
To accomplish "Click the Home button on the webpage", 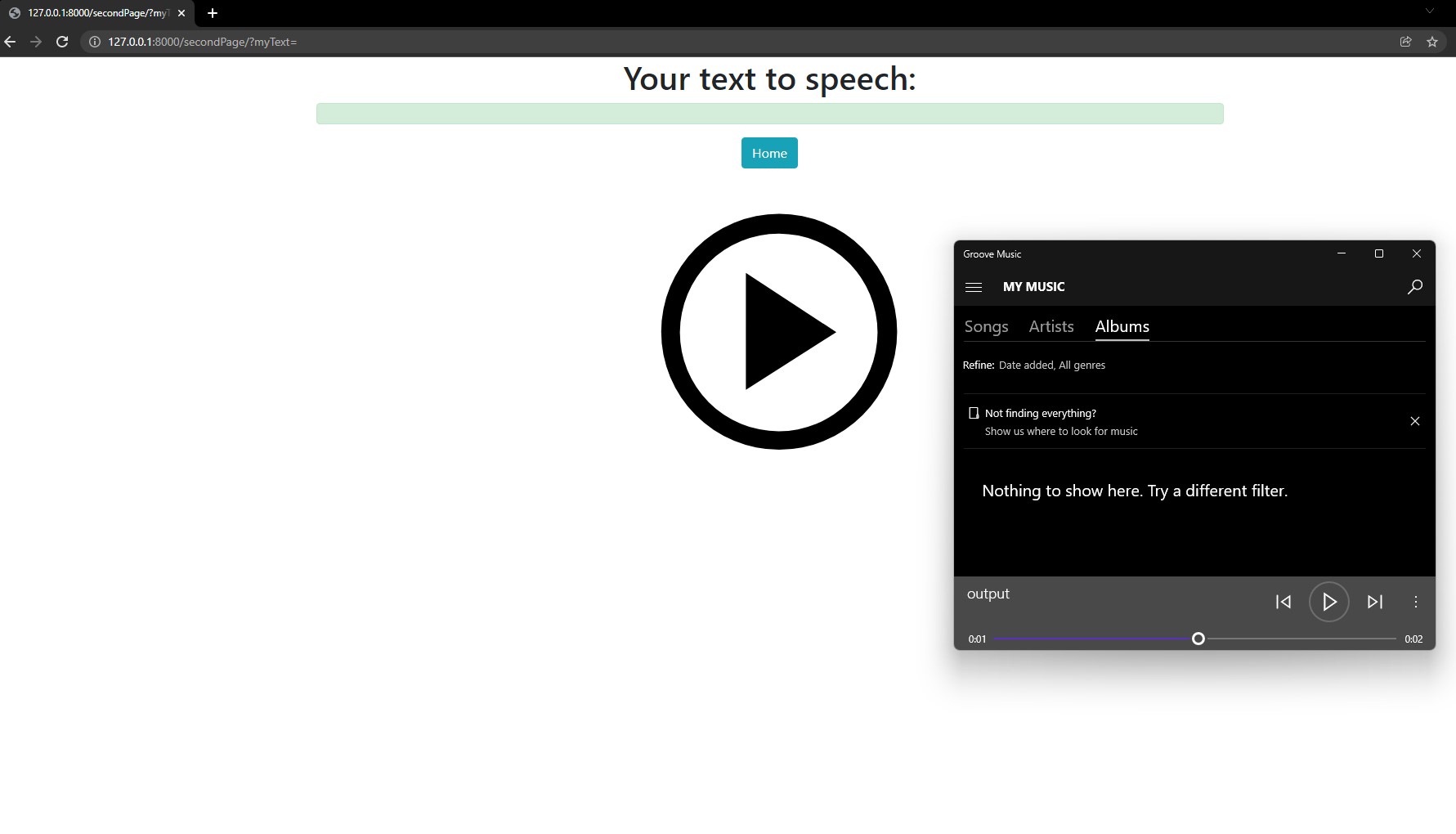I will click(x=768, y=153).
